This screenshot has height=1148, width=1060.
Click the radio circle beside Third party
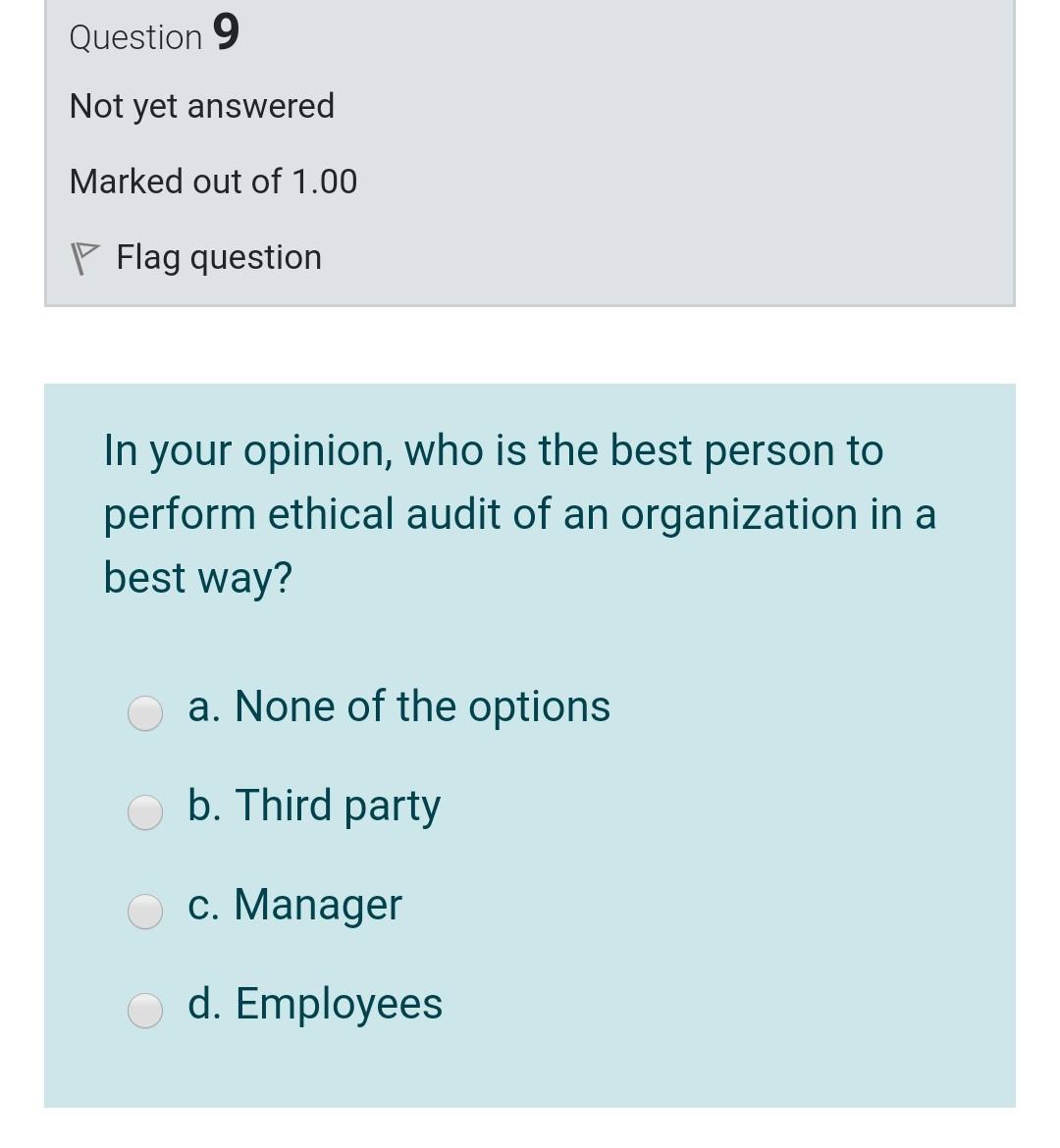point(144,812)
